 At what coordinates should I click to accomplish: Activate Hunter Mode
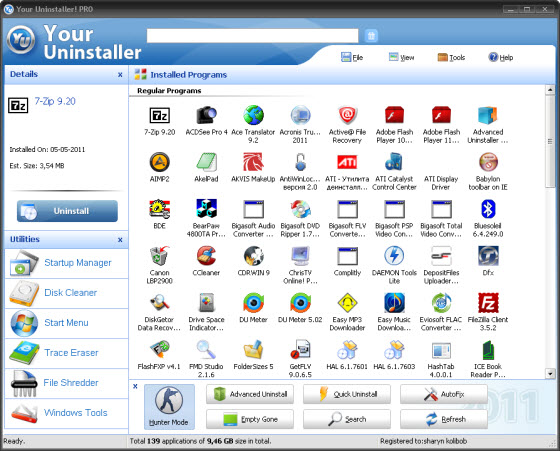pos(169,407)
